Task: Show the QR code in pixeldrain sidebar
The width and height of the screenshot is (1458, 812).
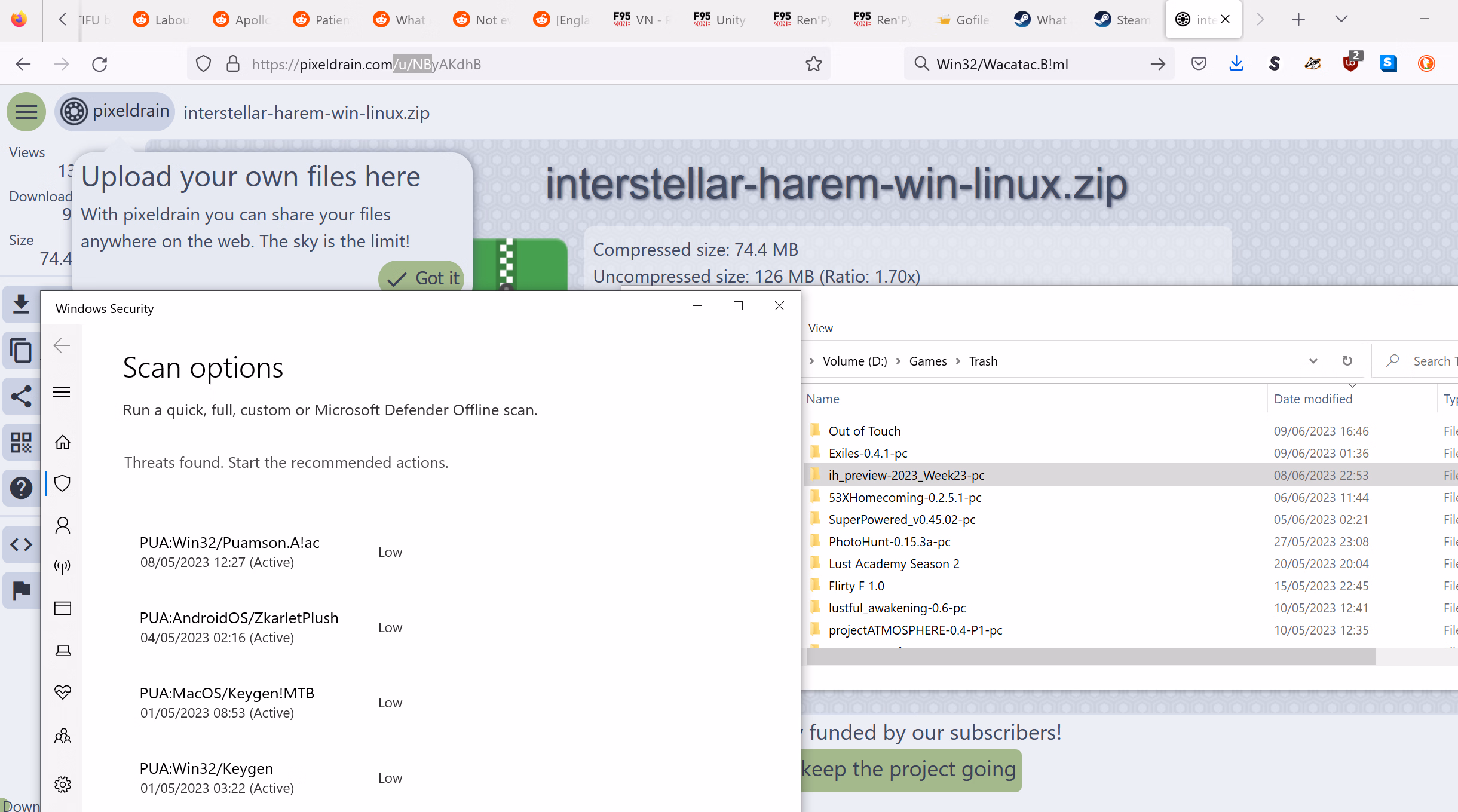Action: point(21,442)
